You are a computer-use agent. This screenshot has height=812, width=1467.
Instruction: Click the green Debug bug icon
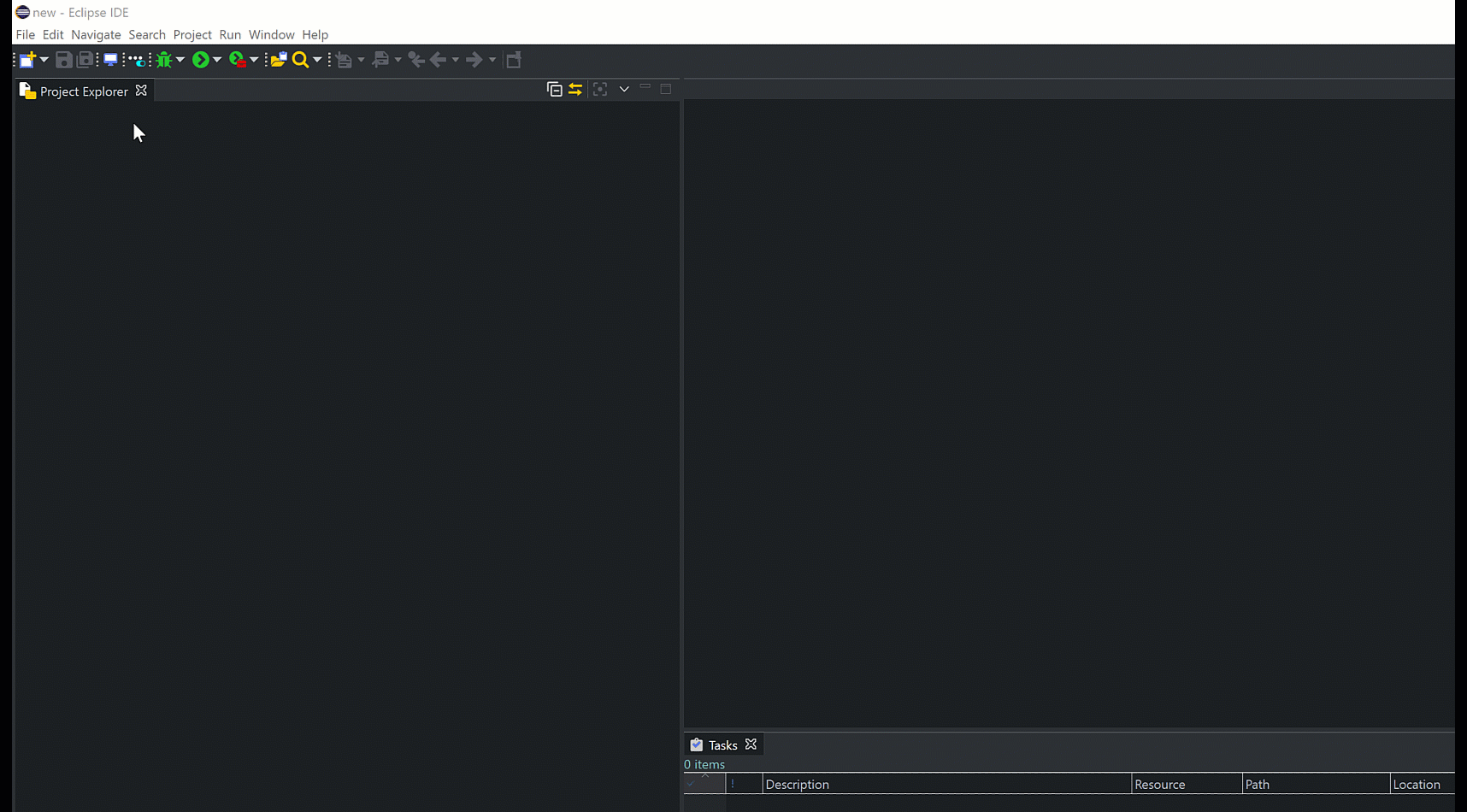point(164,60)
